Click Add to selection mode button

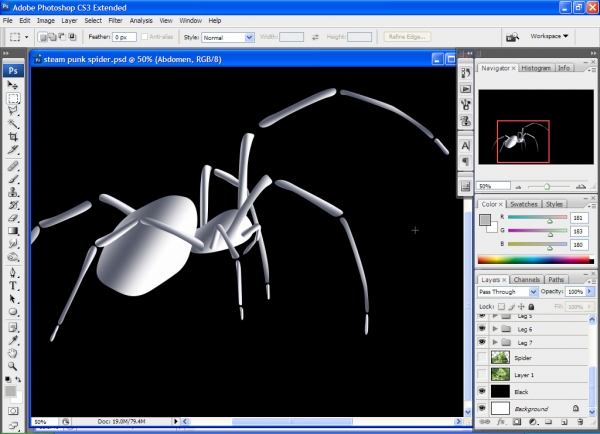click(52, 37)
